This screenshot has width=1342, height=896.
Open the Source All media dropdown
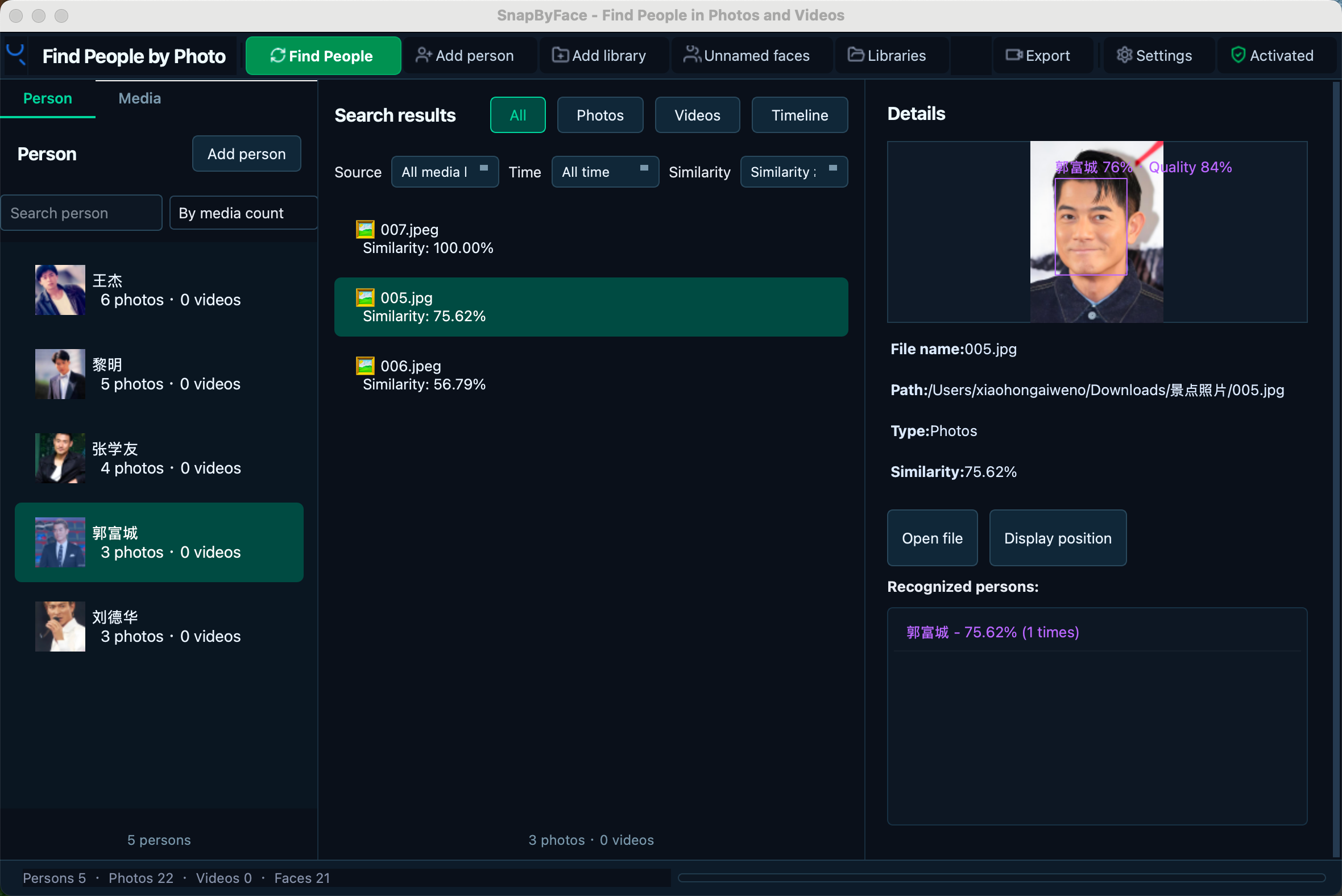[x=445, y=172]
